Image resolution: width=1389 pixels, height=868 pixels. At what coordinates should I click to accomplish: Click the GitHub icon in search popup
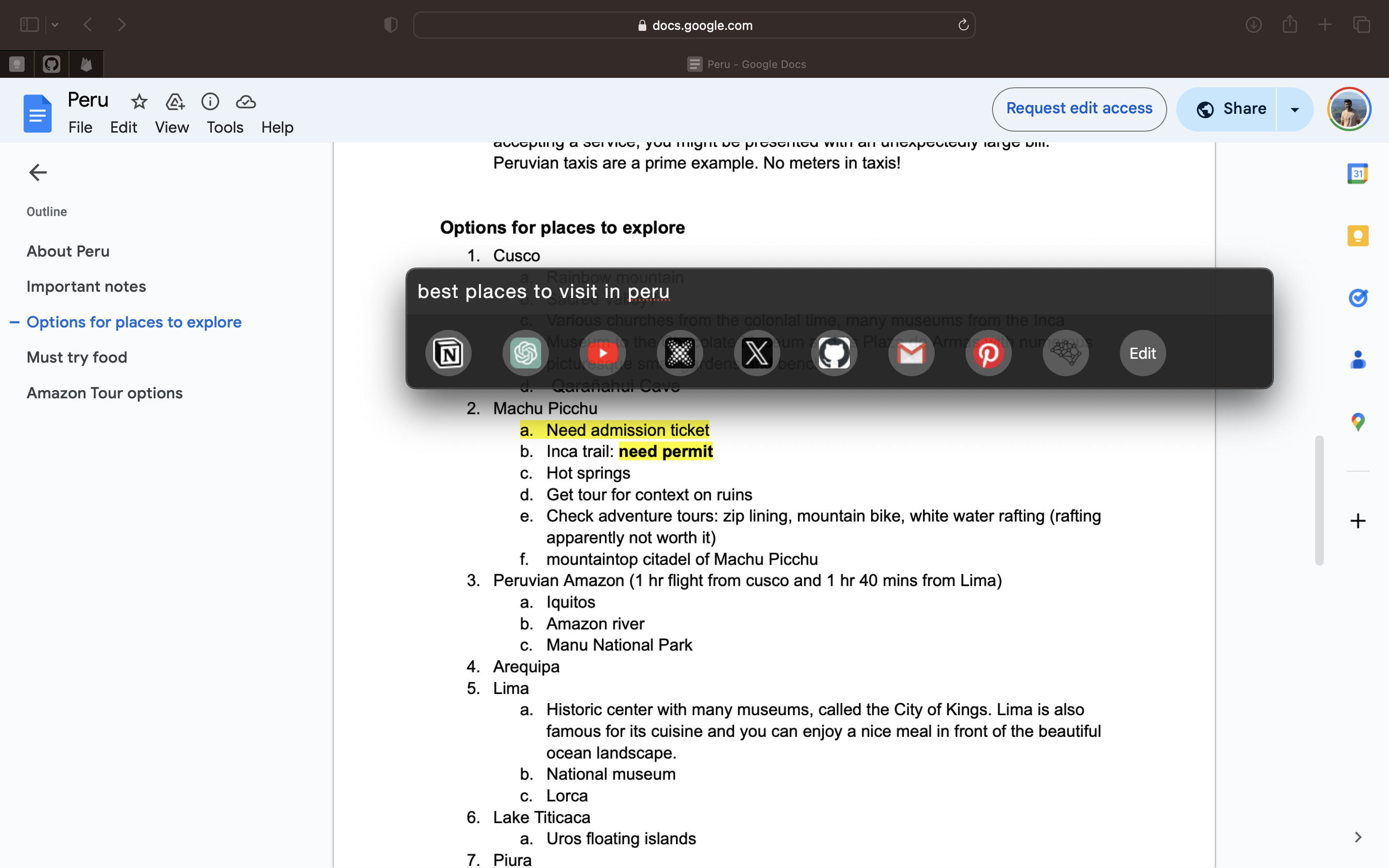coord(834,353)
